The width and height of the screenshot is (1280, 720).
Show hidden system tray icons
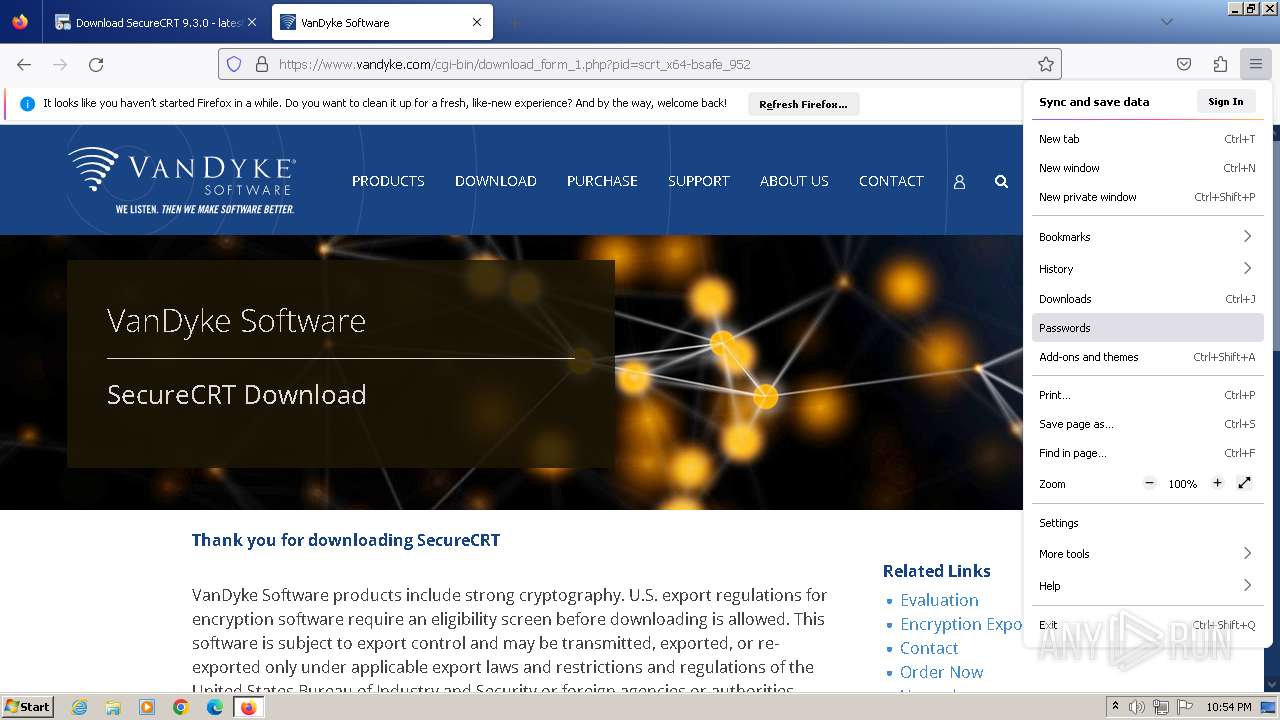coord(1115,707)
